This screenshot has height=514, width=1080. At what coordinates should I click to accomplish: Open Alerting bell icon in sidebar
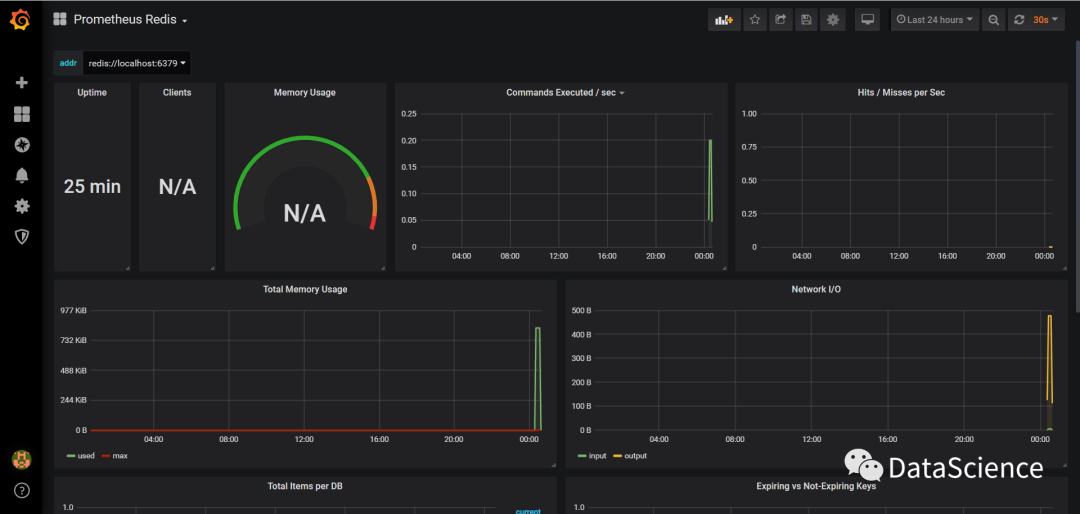point(21,176)
